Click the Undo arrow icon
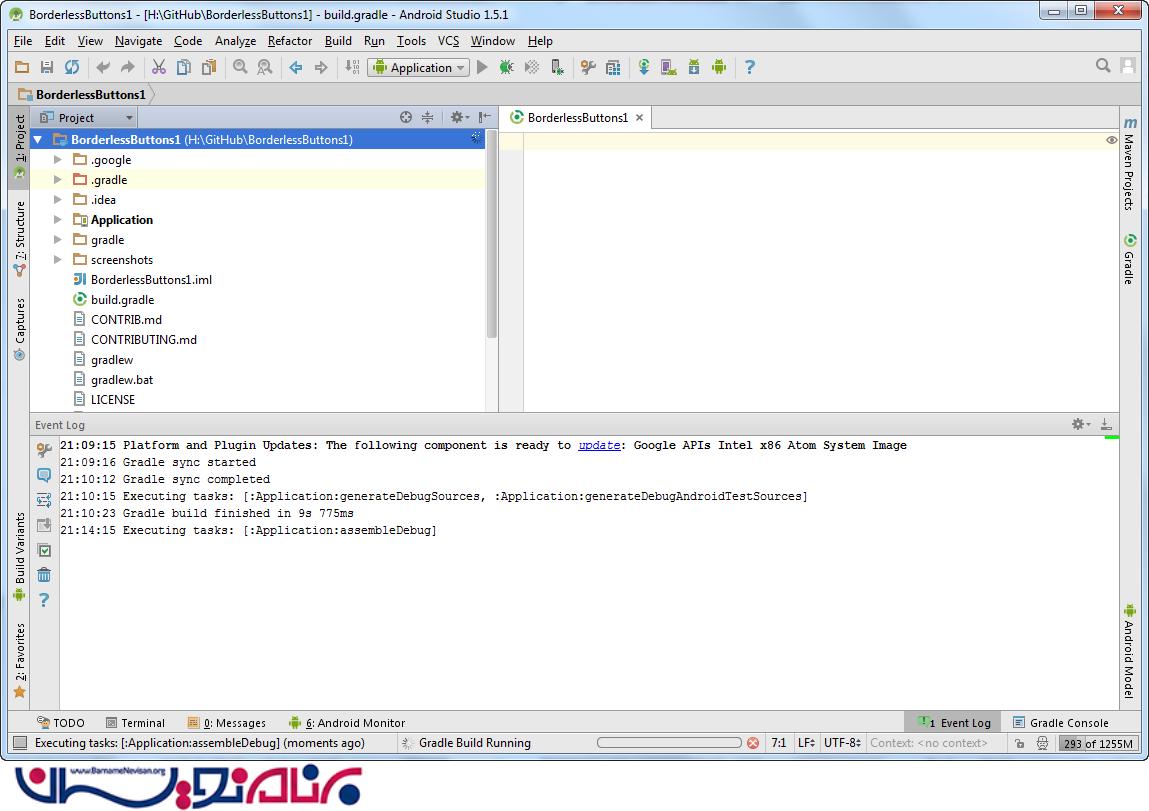The image size is (1149, 811). [x=103, y=67]
